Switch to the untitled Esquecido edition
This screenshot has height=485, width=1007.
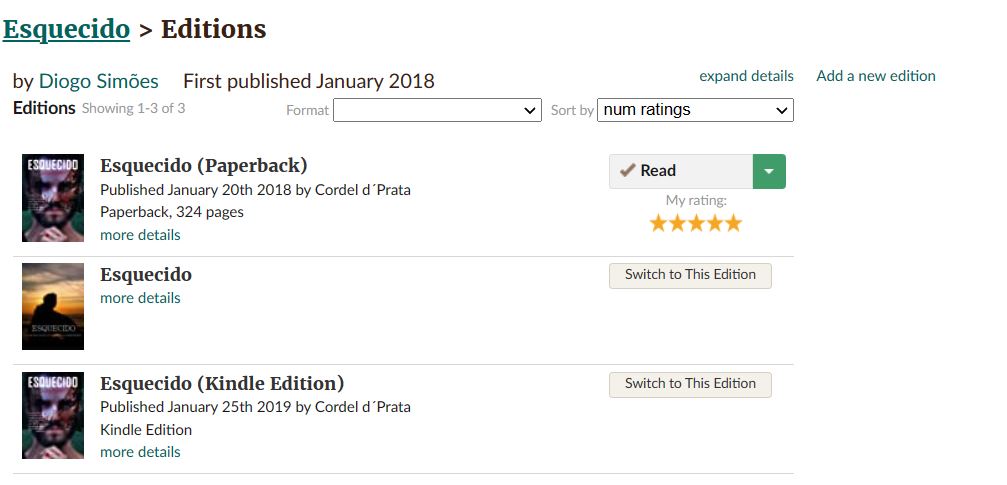pyautogui.click(x=690, y=275)
